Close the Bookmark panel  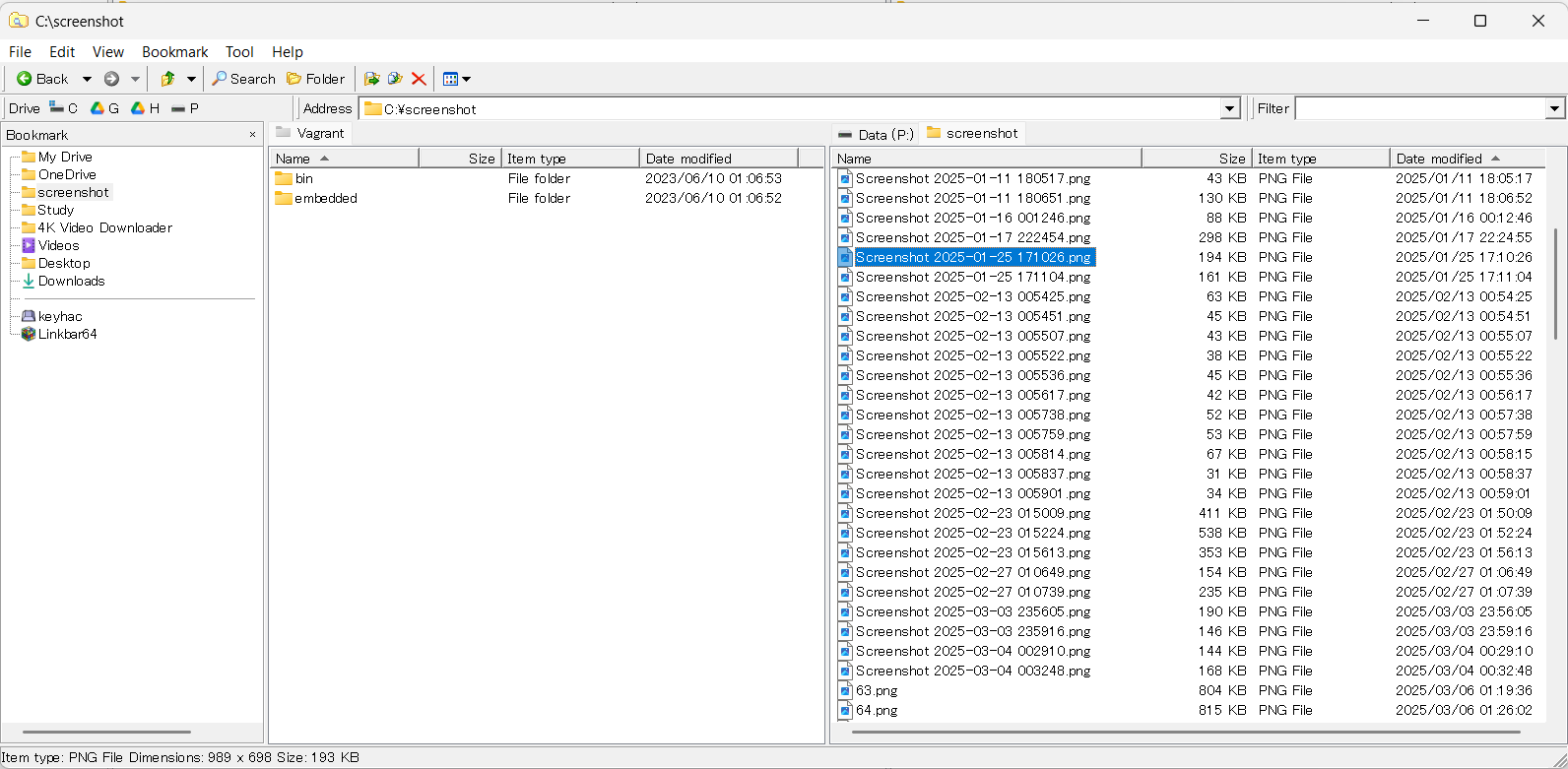coord(252,135)
